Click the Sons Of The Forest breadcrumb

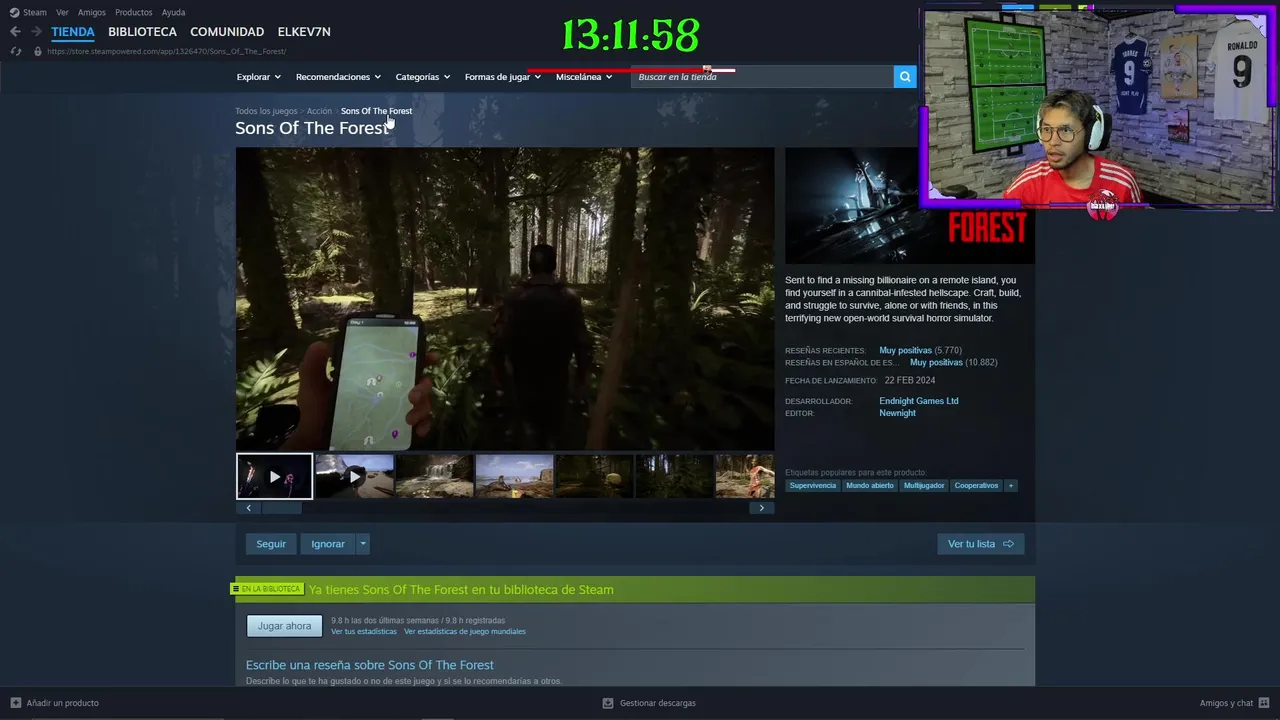coord(376,111)
